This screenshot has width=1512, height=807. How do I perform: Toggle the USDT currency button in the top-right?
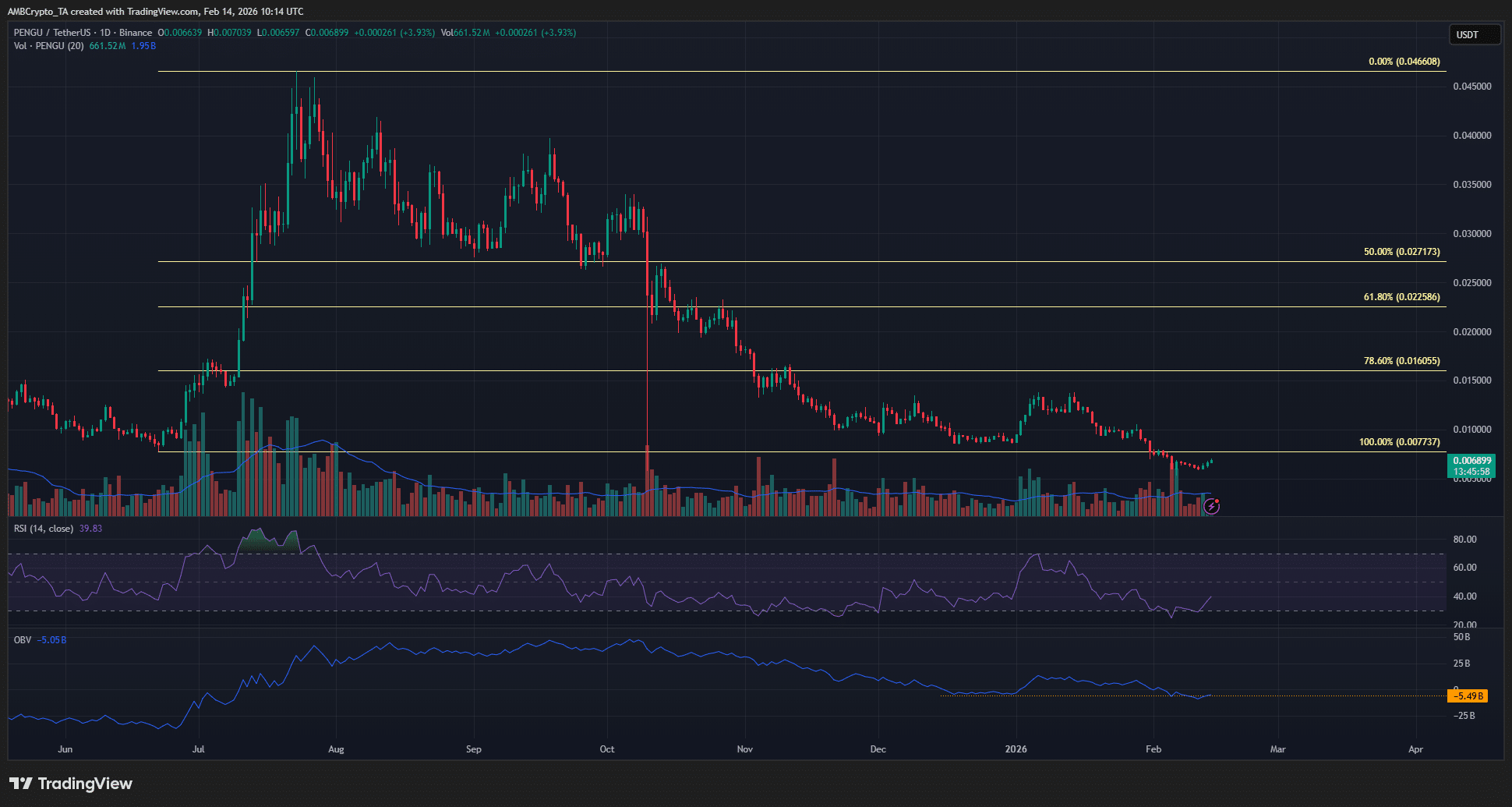(x=1473, y=34)
